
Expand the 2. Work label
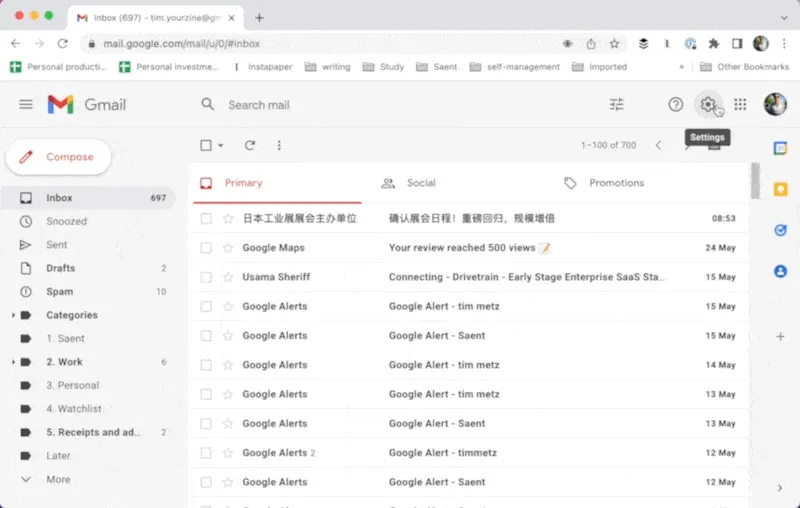click(x=13, y=362)
